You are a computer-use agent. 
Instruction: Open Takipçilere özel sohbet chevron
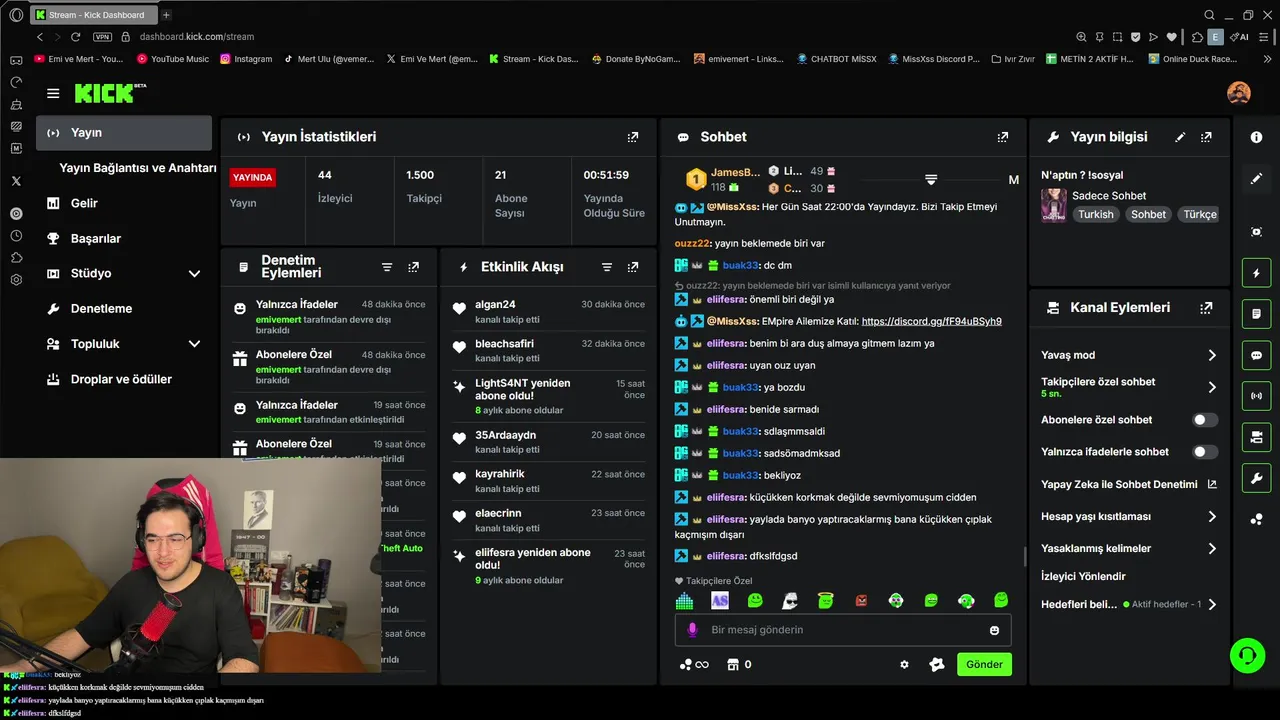pyautogui.click(x=1212, y=387)
